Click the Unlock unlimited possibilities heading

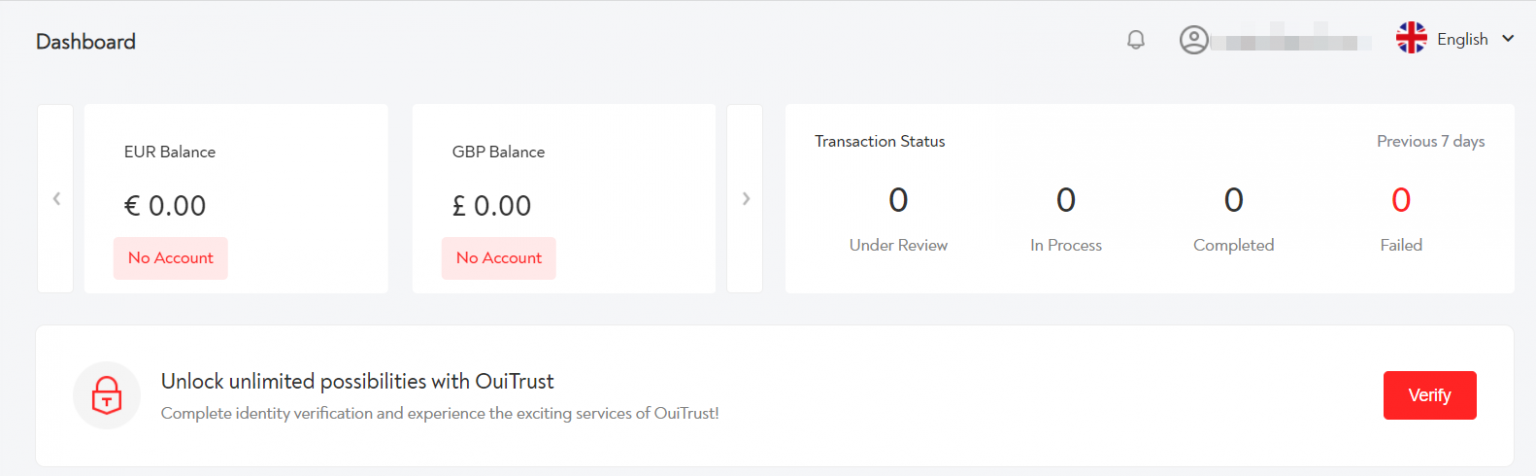click(x=357, y=381)
